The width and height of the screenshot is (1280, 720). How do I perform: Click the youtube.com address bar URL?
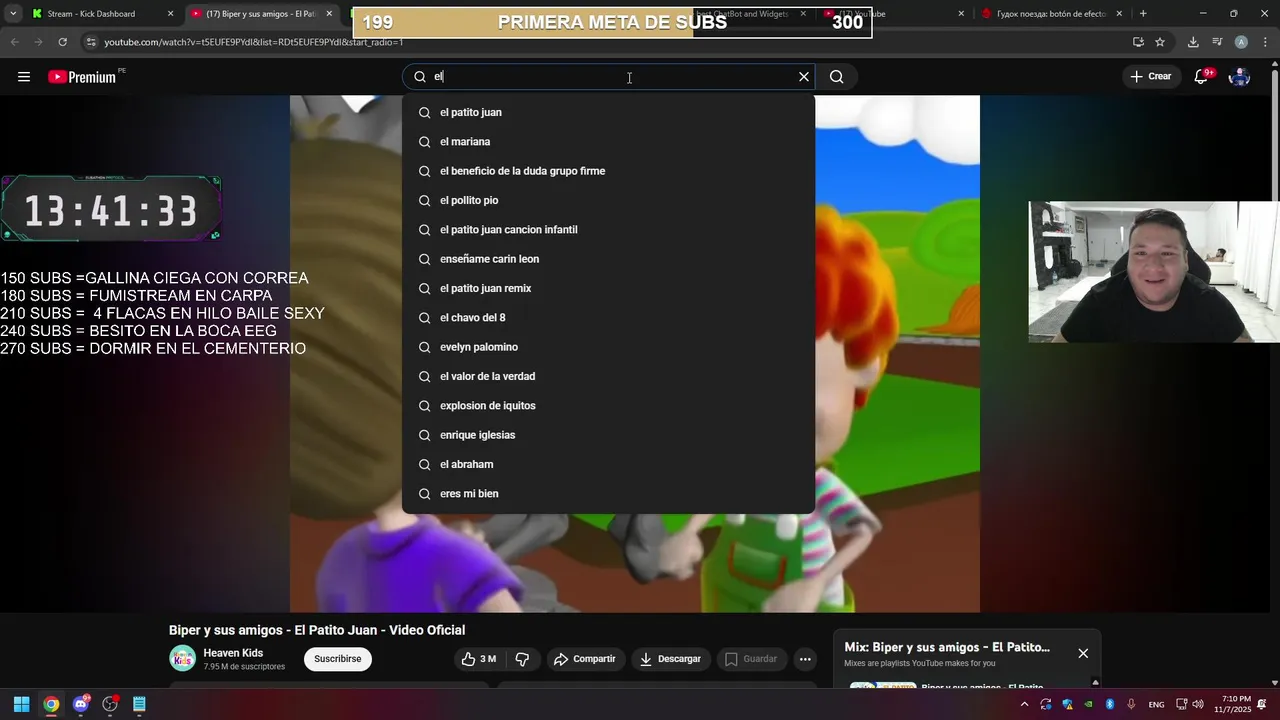click(254, 42)
